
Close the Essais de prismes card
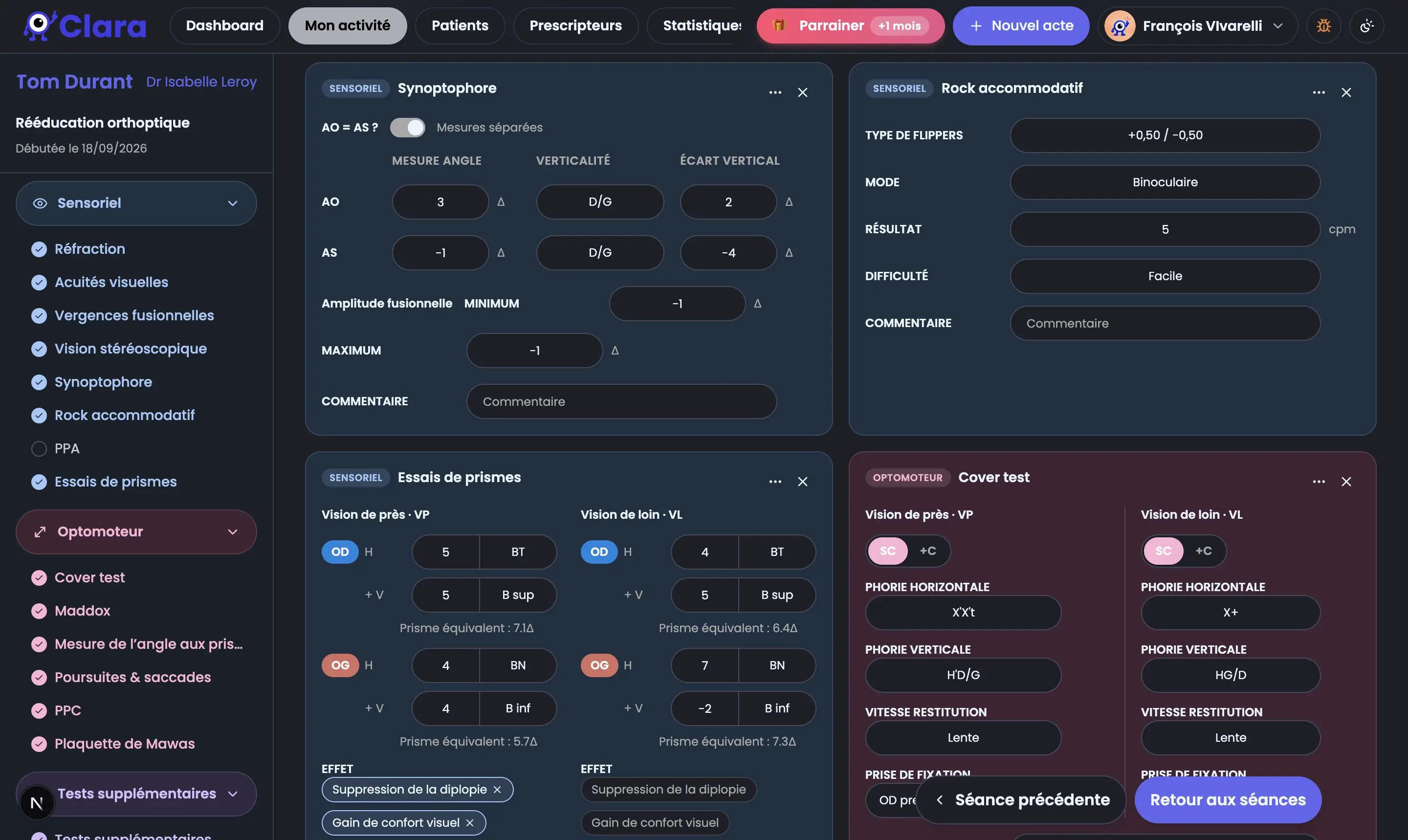point(802,481)
